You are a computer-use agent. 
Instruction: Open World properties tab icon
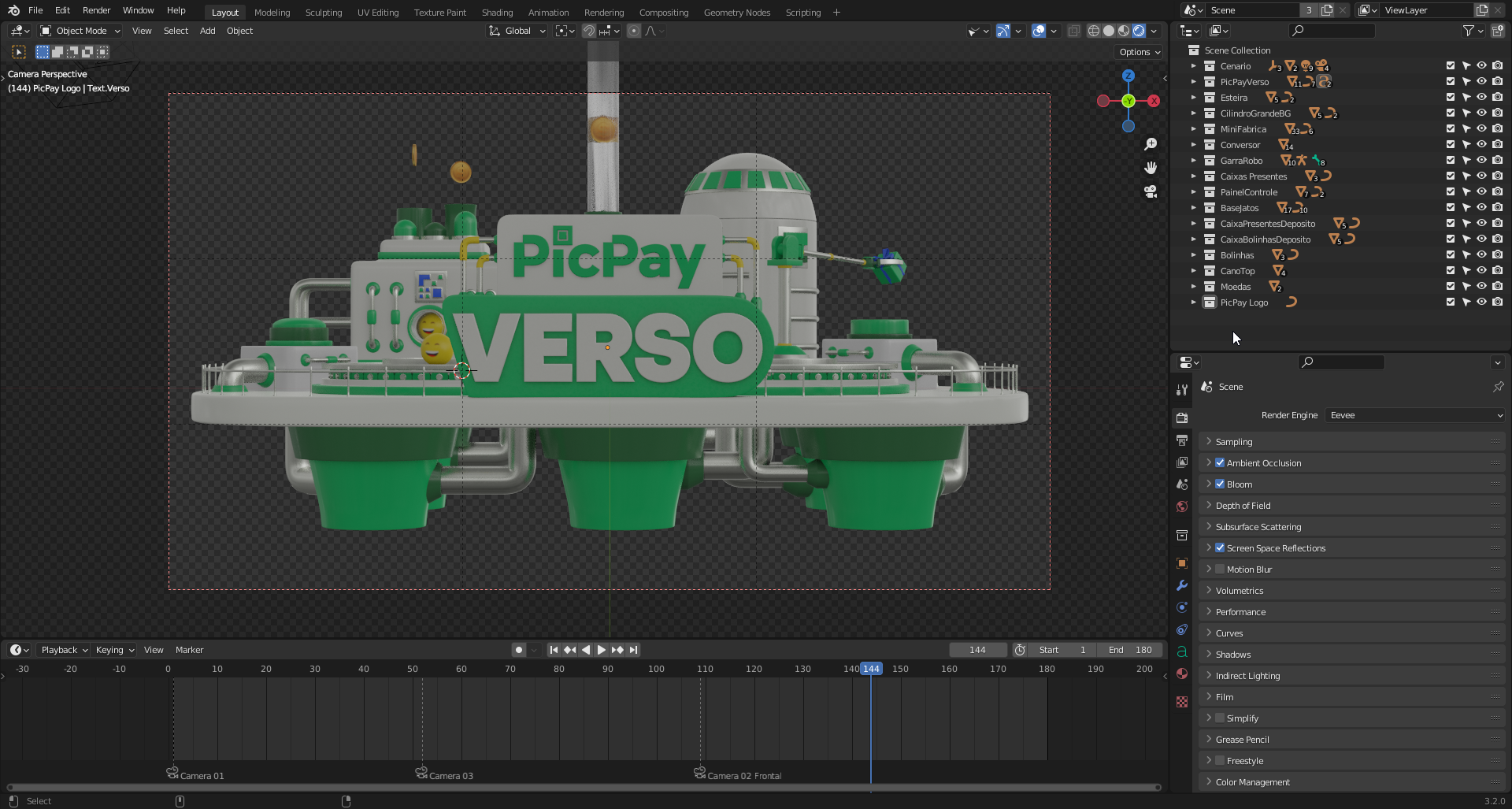[x=1182, y=507]
